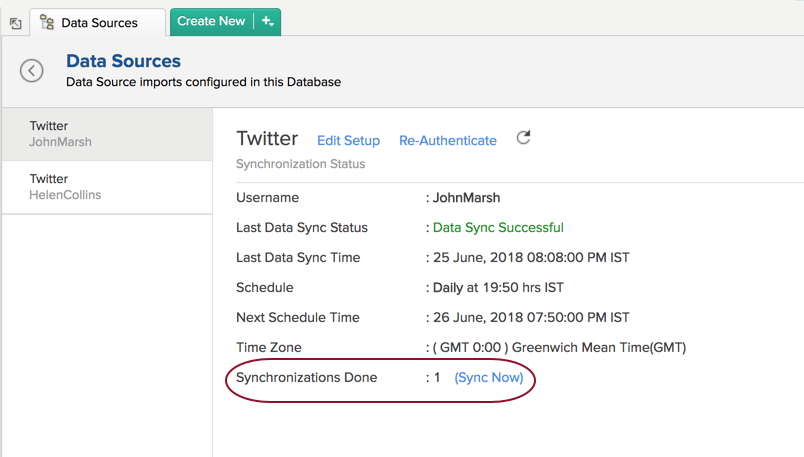Click the Next Schedule Time label
The height and width of the screenshot is (457, 804).
pos(297,317)
